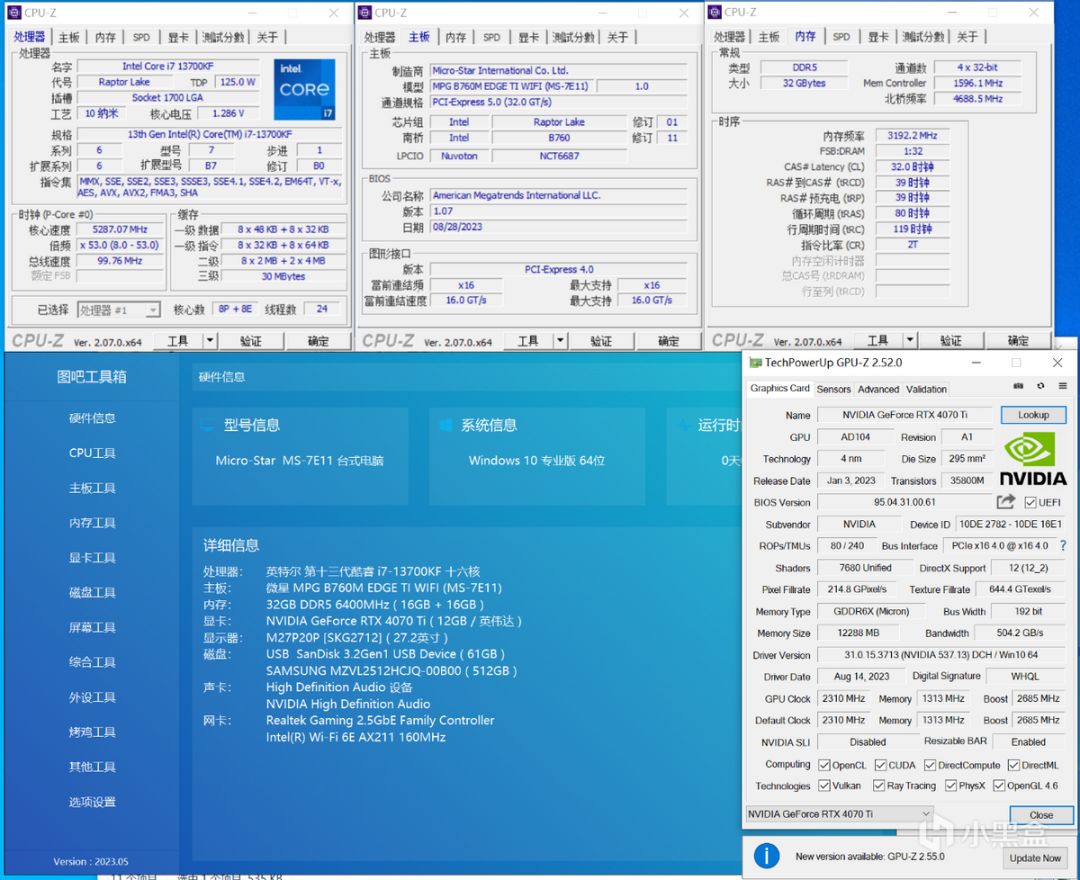
Task: Open the GPU selection dropdown in GPU-Z
Action: (925, 814)
